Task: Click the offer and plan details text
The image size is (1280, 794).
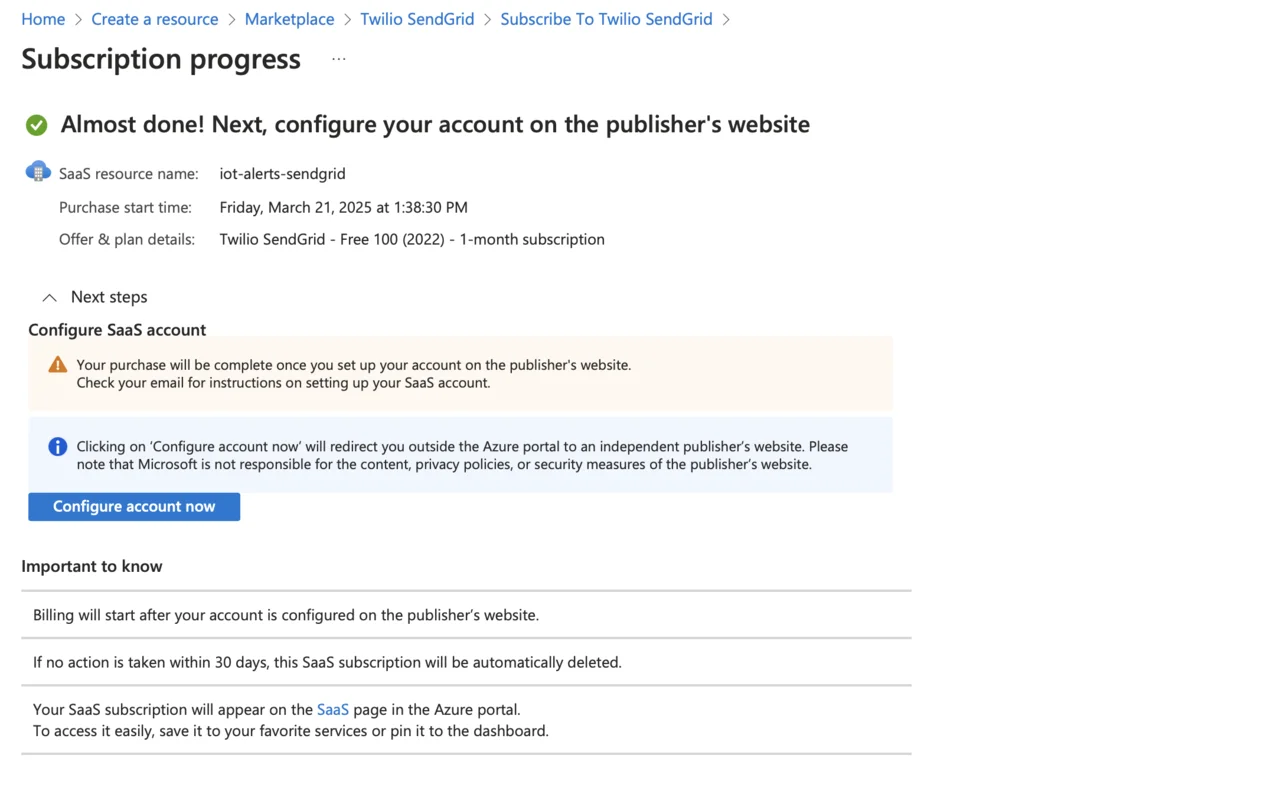Action: (x=412, y=240)
